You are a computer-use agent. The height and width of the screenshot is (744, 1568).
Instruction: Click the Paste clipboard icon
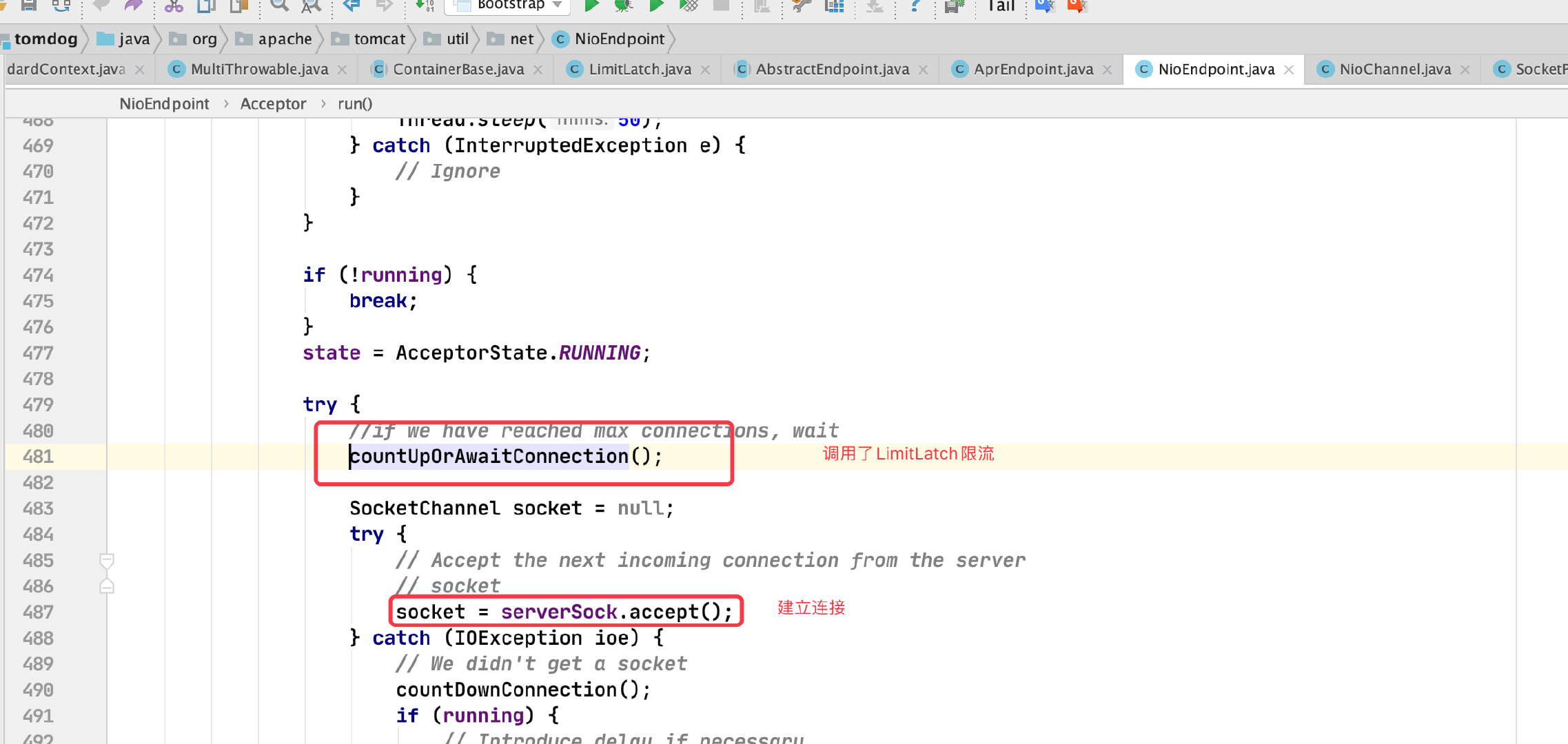click(x=238, y=5)
